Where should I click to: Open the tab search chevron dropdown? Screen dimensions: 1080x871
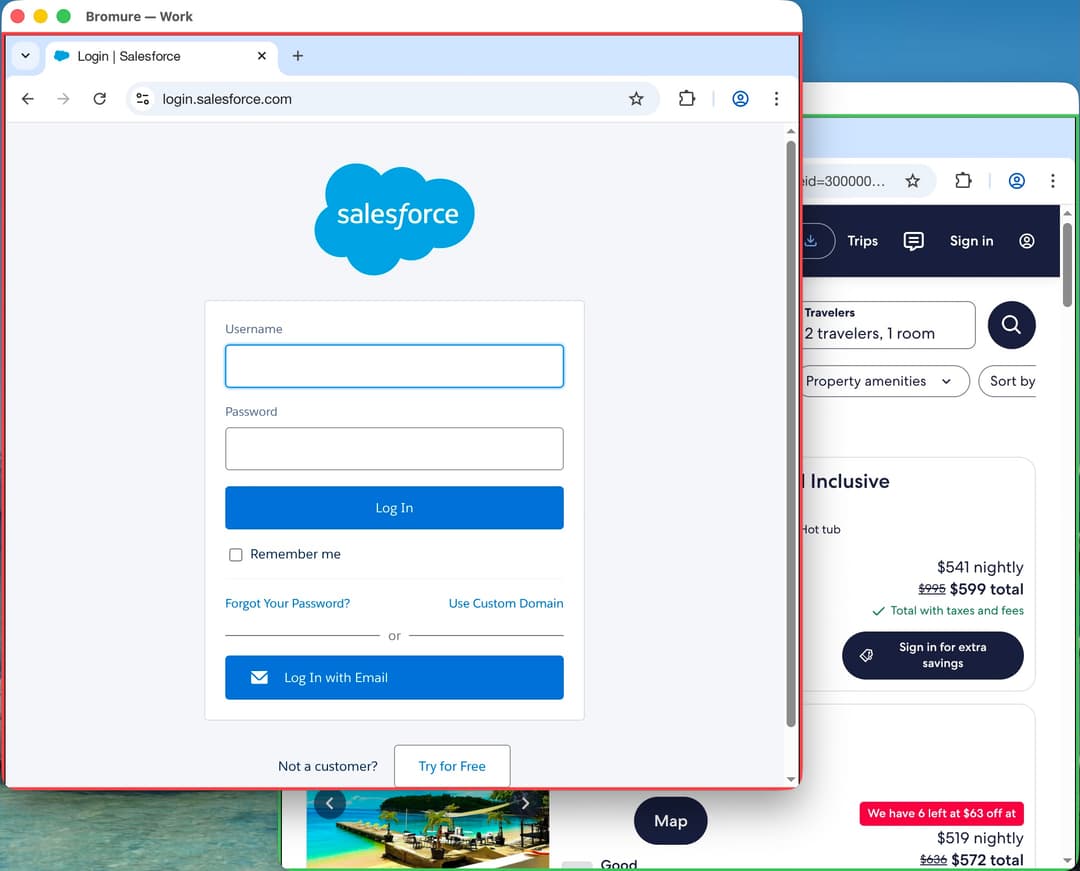click(25, 57)
